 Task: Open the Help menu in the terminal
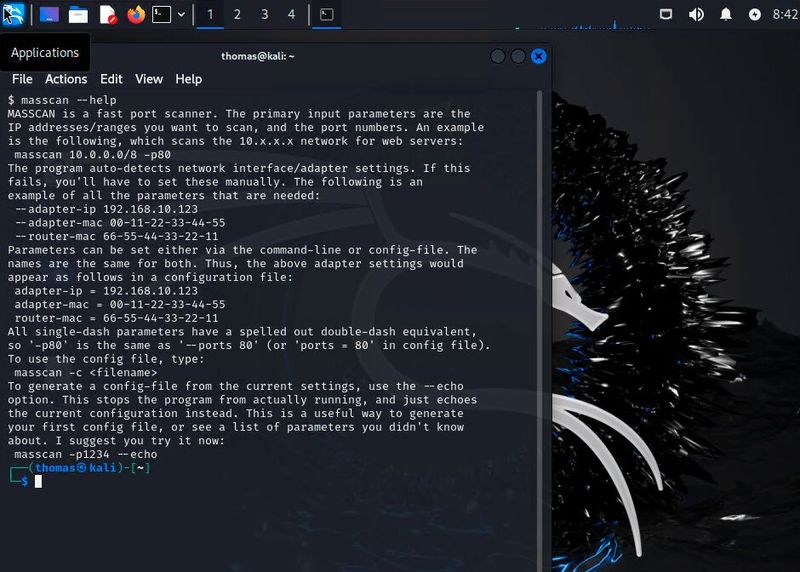tap(189, 79)
